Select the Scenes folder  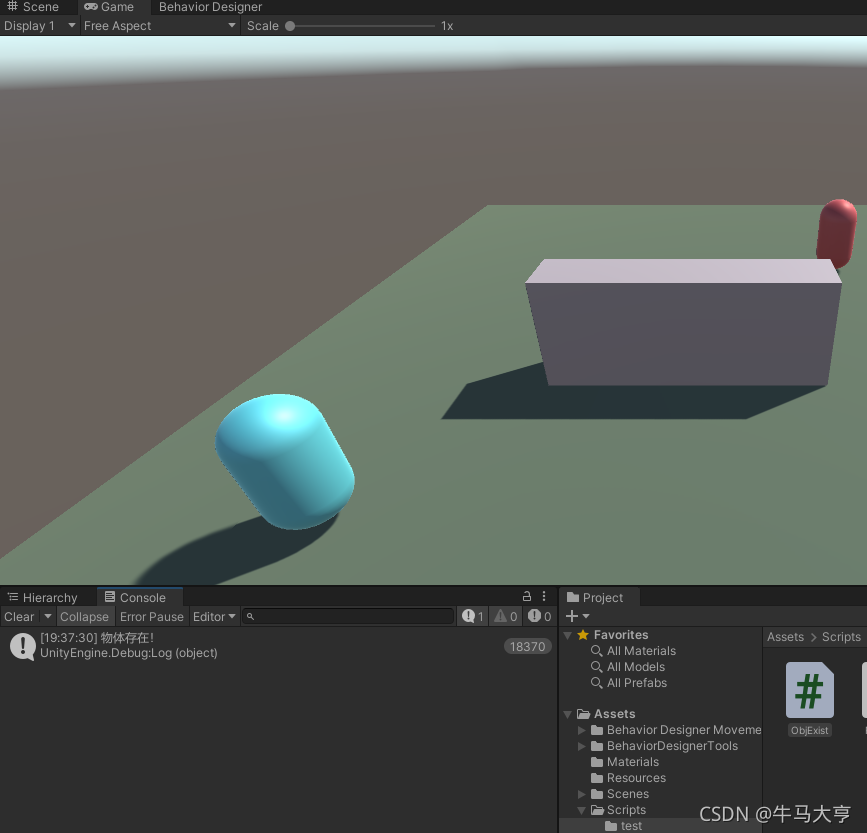coord(628,794)
